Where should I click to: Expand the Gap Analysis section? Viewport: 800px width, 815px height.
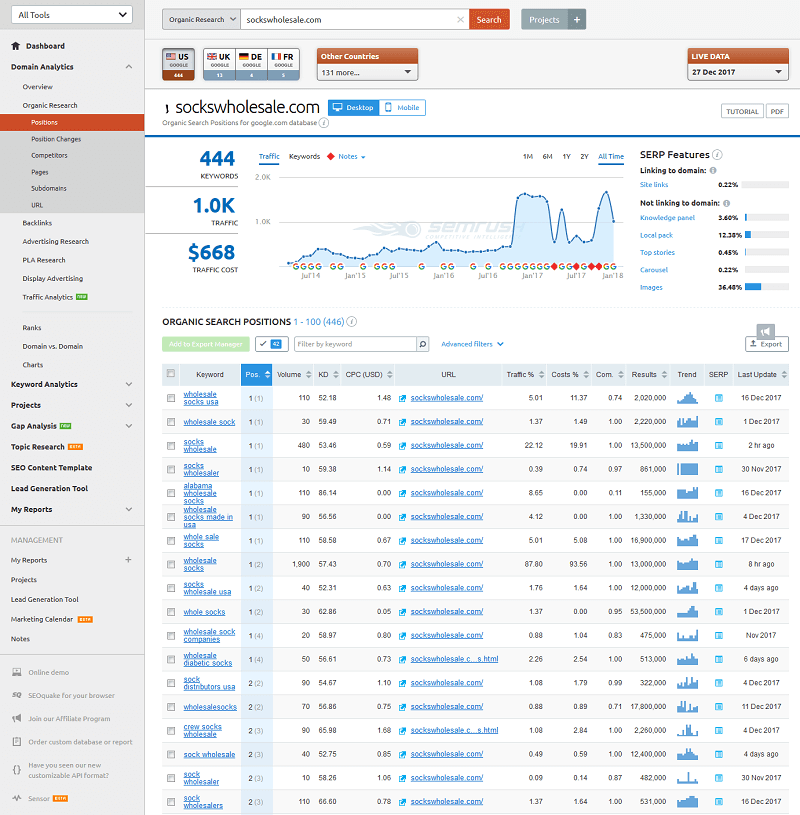(x=128, y=426)
